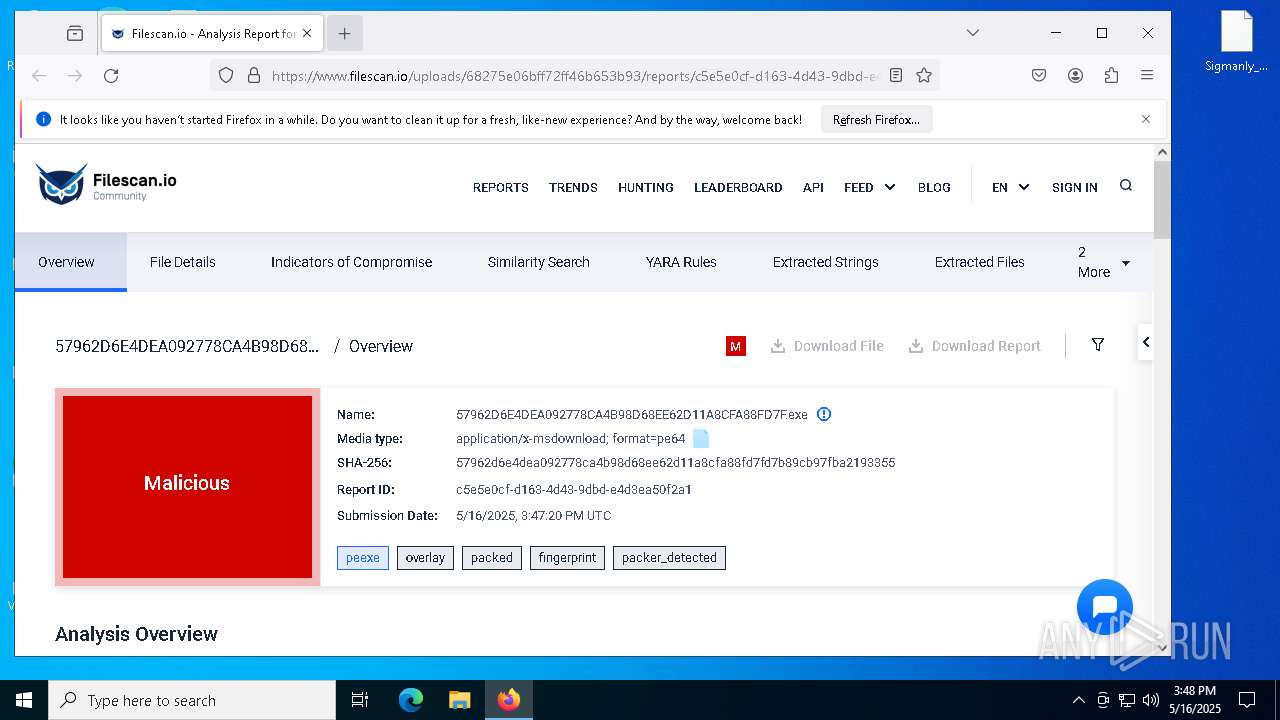
Task: Click the file icon beside media type
Action: [701, 439]
